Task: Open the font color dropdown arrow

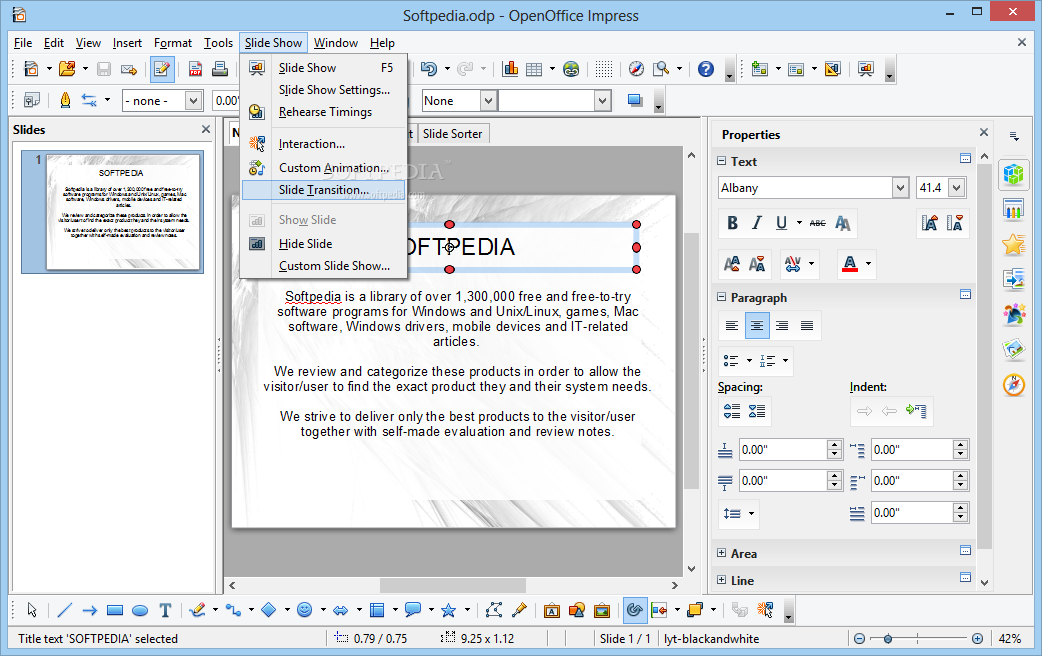Action: [x=868, y=264]
